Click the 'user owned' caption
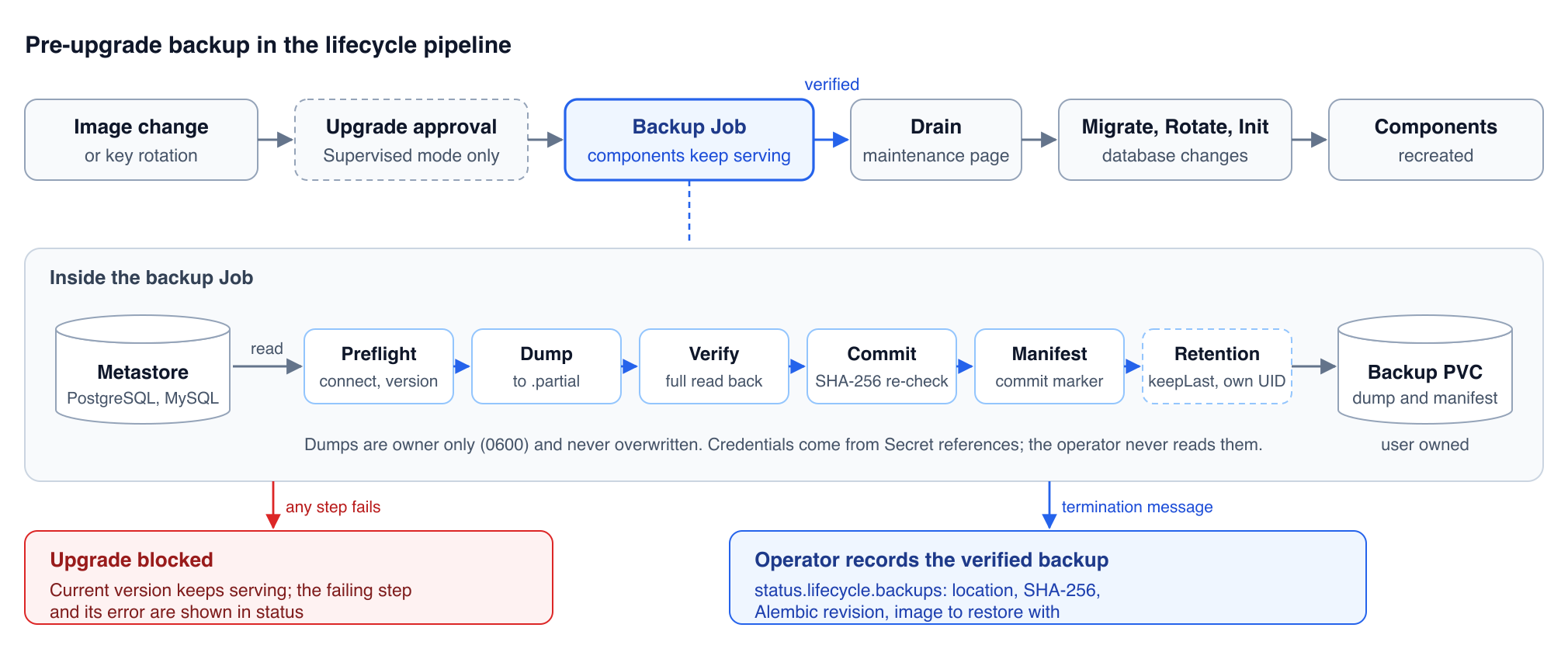The height and width of the screenshot is (652, 1568). (x=1425, y=445)
